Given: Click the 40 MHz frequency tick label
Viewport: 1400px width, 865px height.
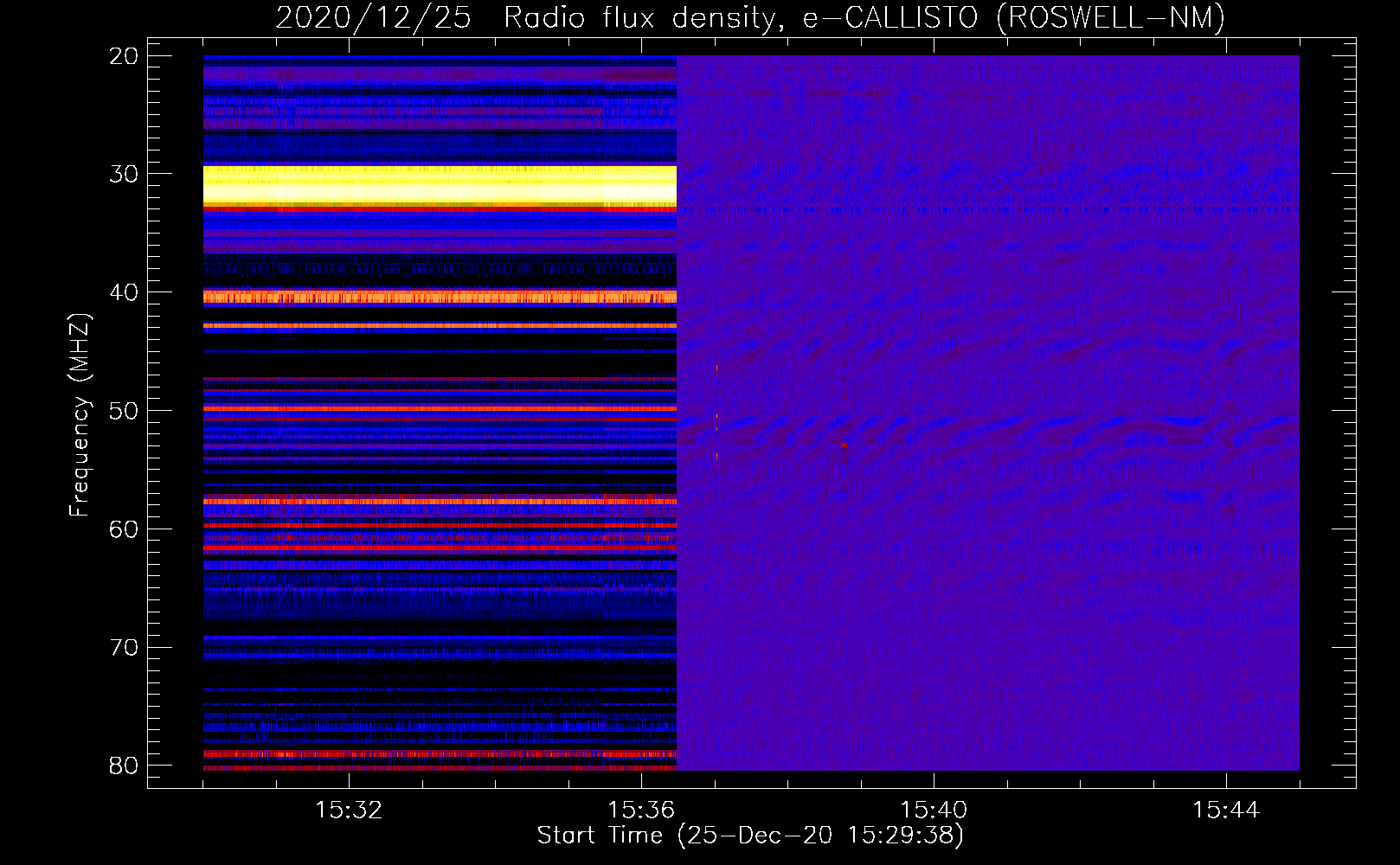Looking at the screenshot, I should coord(124,292).
